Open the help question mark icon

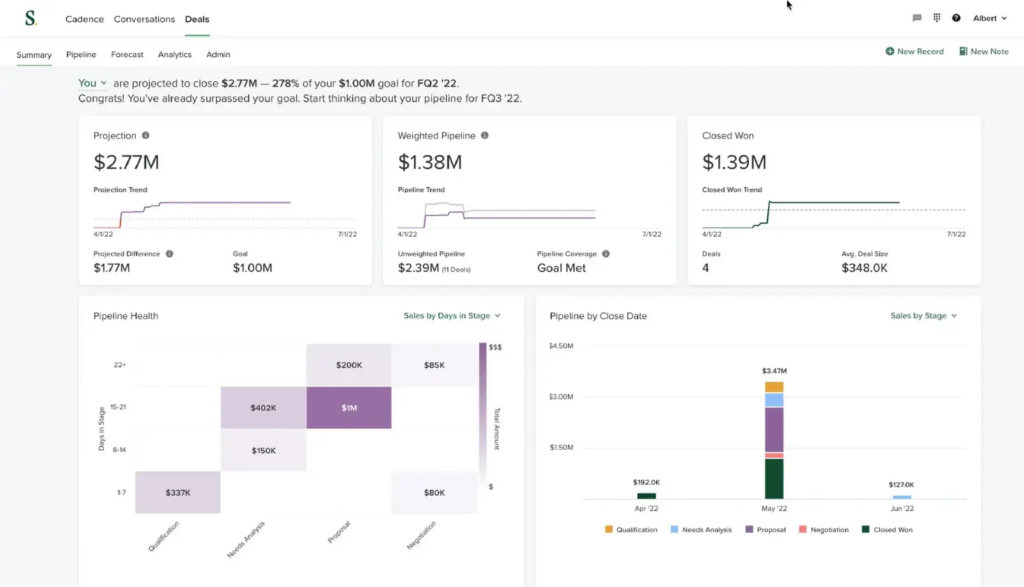pyautogui.click(x=956, y=18)
